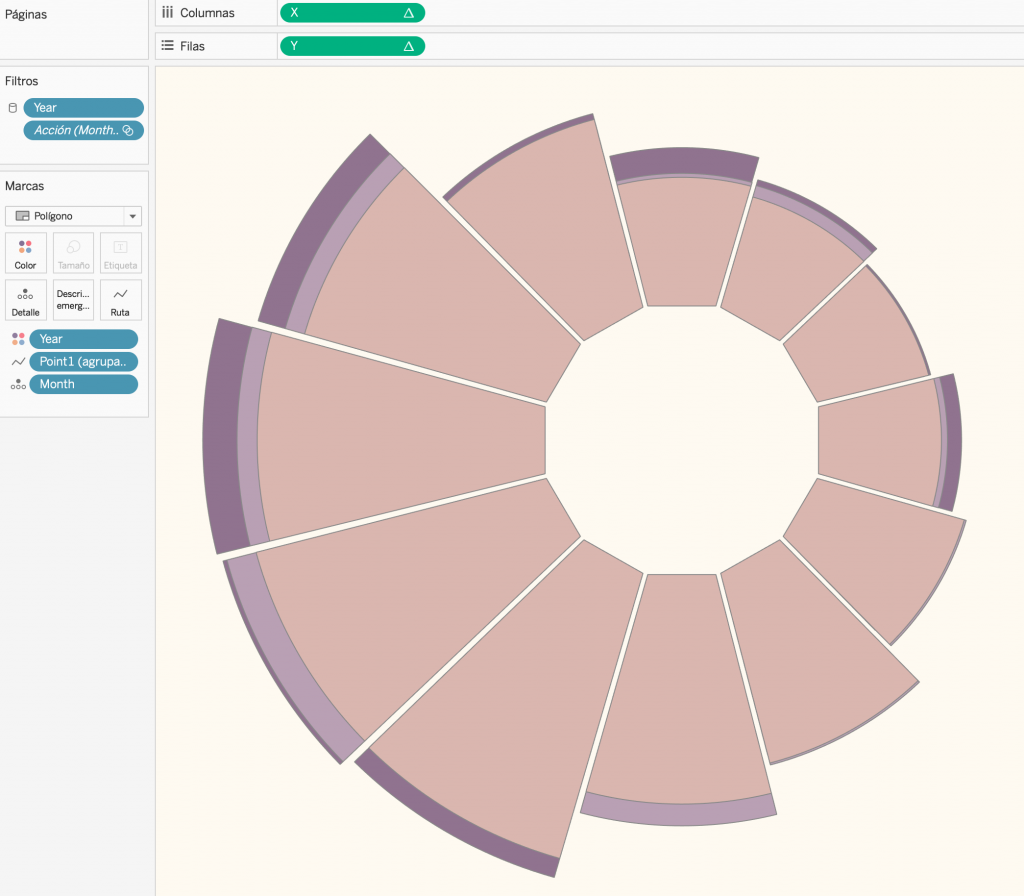
Task: Open the Detalle marks card
Action: tap(25, 300)
